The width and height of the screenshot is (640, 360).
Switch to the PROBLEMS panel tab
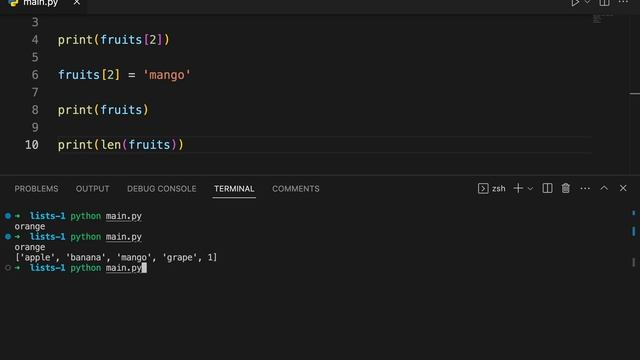click(36, 189)
